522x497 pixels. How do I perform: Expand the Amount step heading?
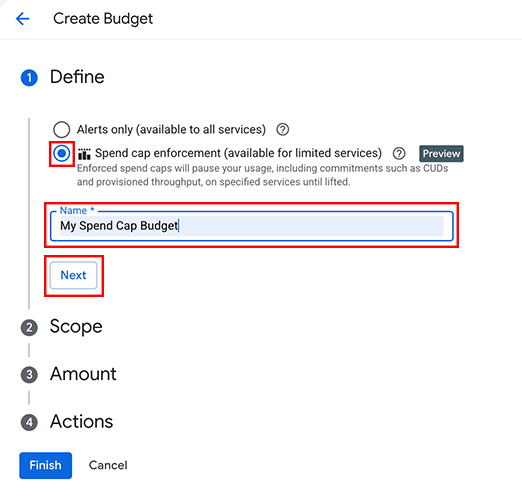[x=83, y=374]
